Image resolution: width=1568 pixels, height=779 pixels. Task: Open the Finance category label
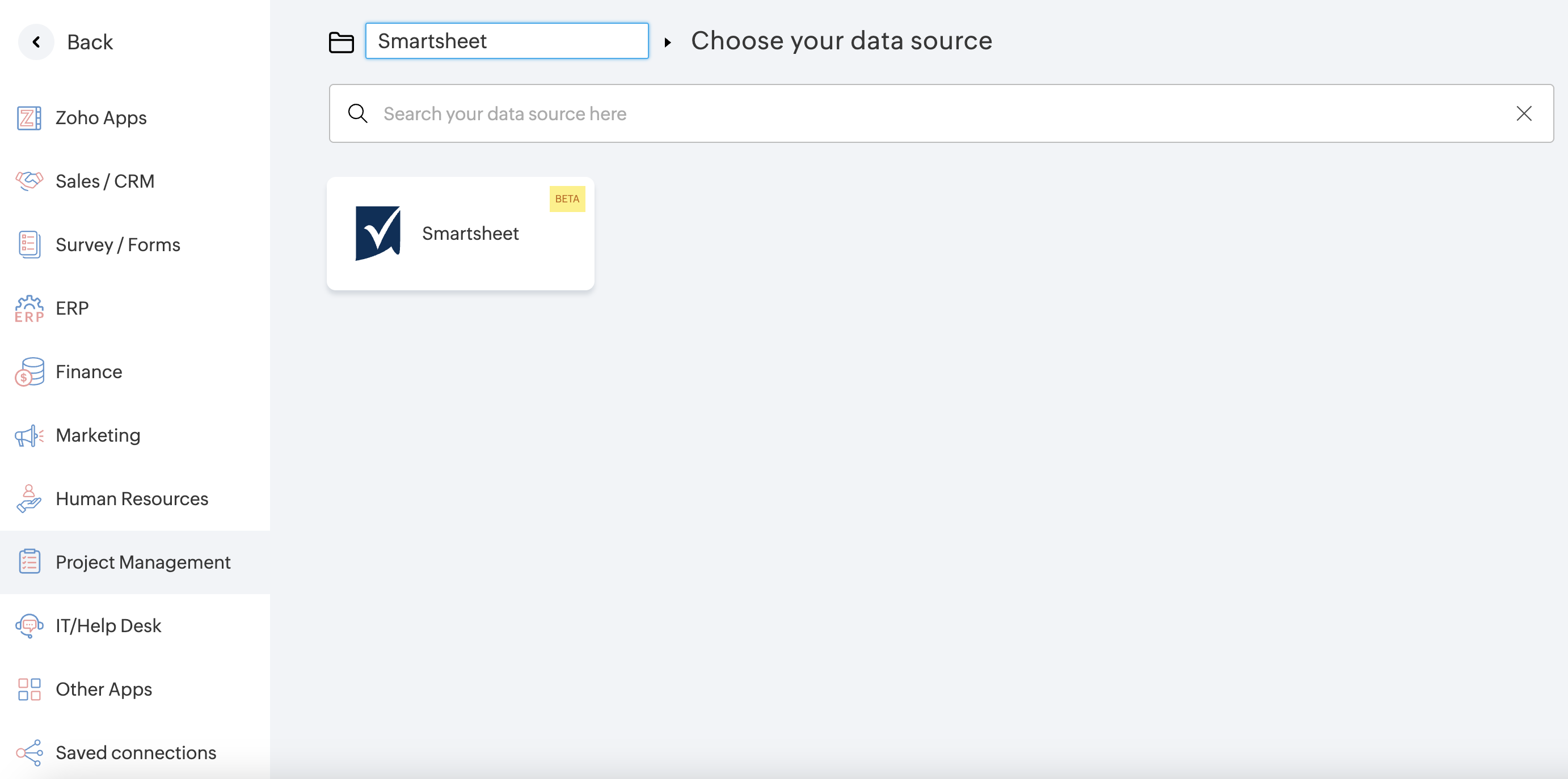(89, 371)
